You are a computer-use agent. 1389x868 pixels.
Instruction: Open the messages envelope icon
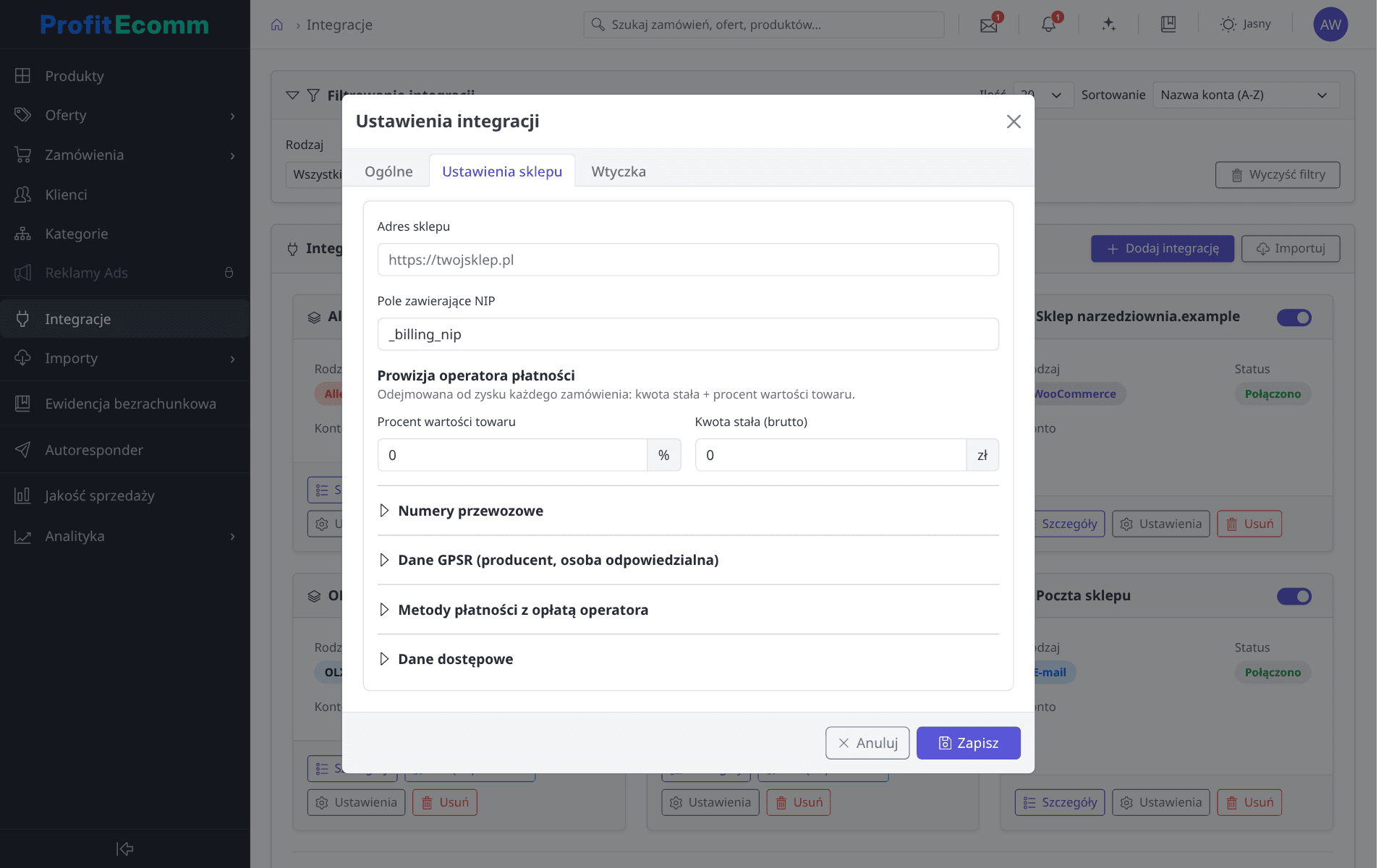tap(988, 25)
